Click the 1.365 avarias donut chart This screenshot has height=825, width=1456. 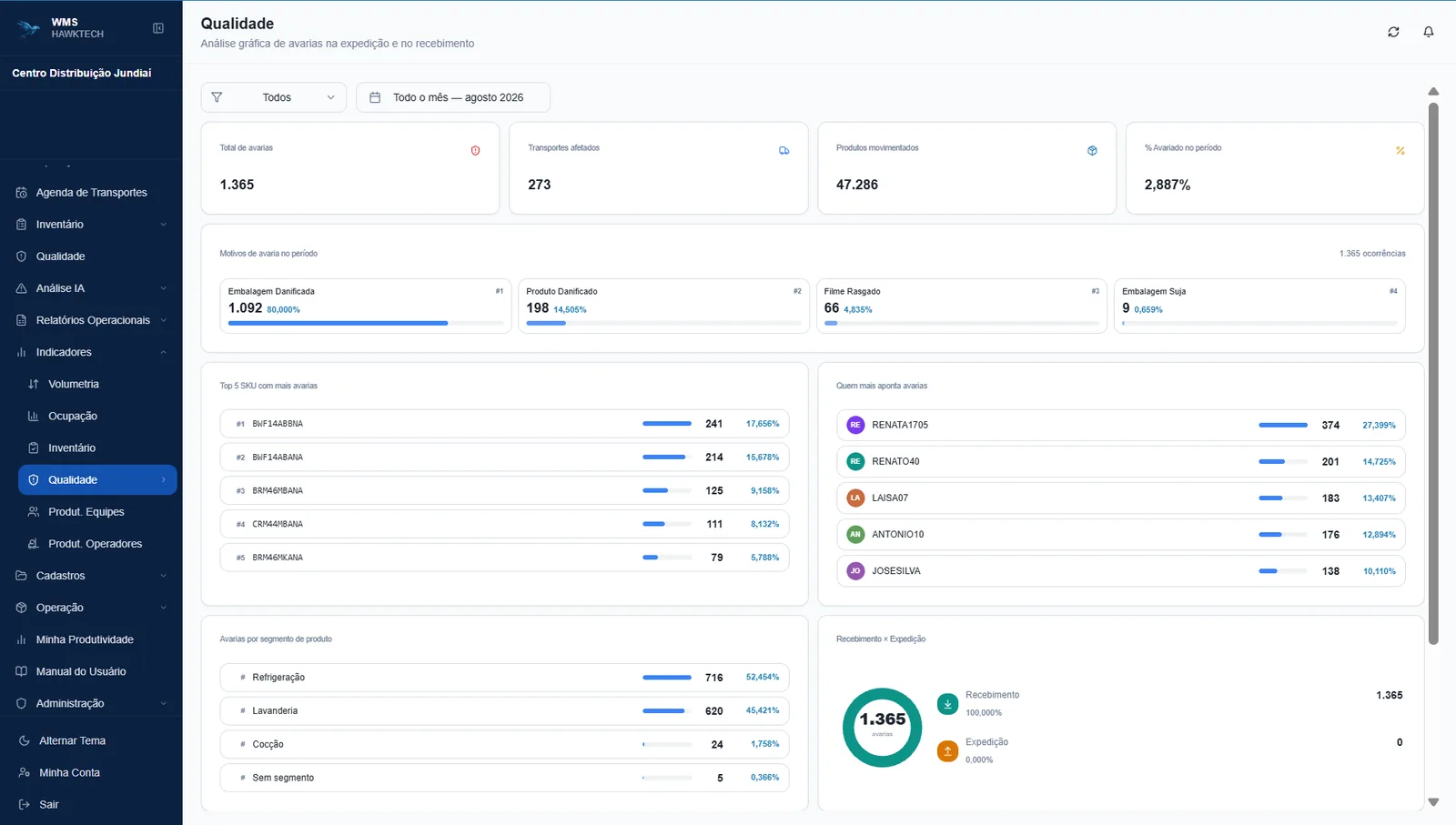tap(882, 727)
